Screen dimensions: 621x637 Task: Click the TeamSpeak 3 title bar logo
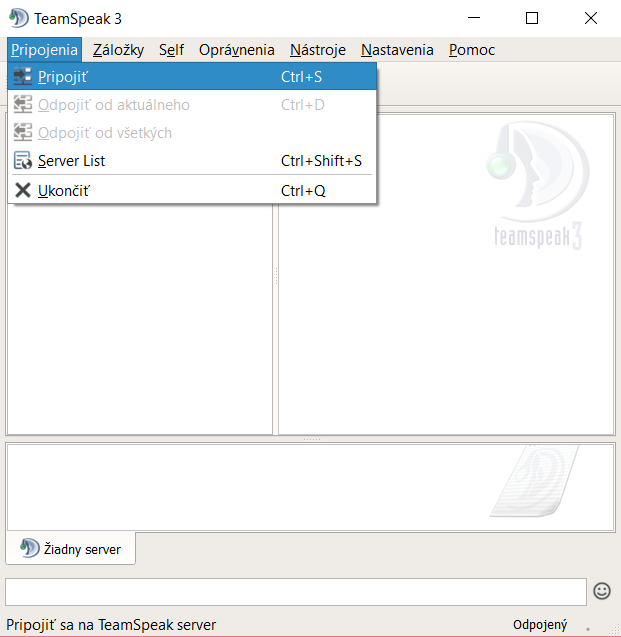19,18
